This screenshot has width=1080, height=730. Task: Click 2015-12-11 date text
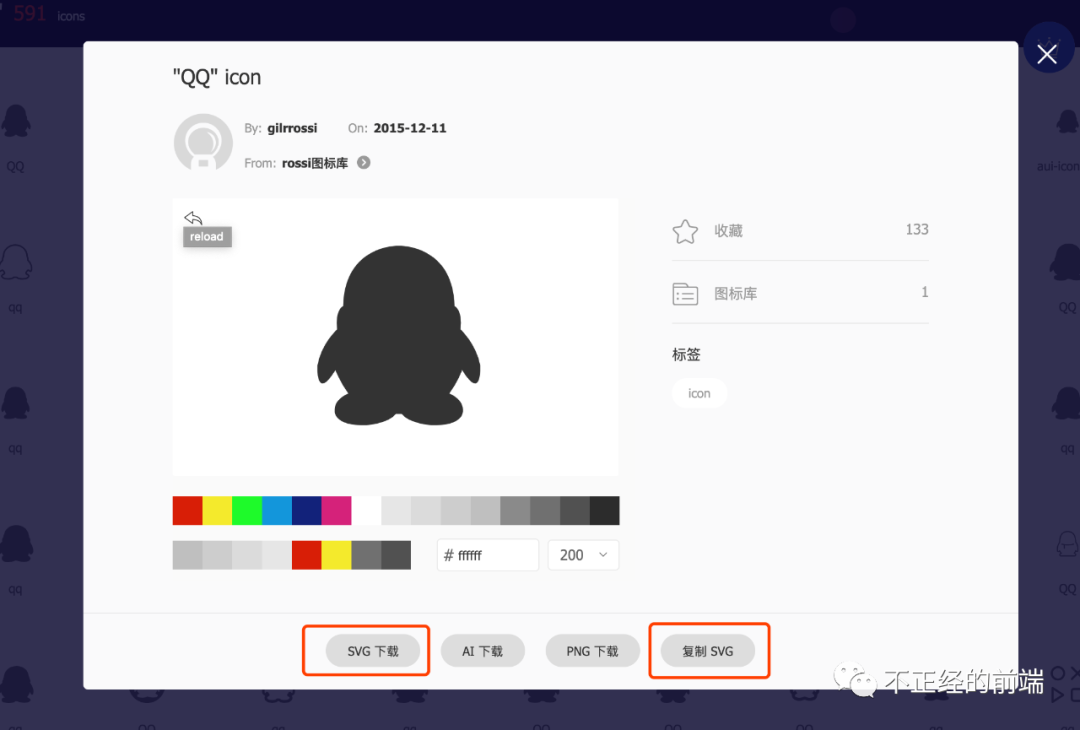[x=410, y=128]
